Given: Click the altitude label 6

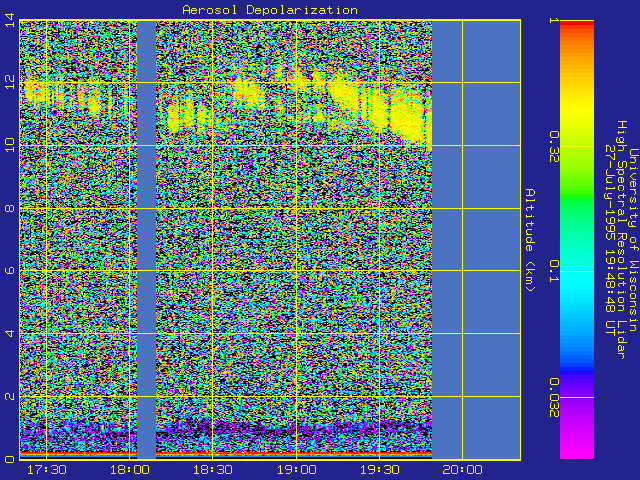Looking at the screenshot, I should click(x=10, y=271).
